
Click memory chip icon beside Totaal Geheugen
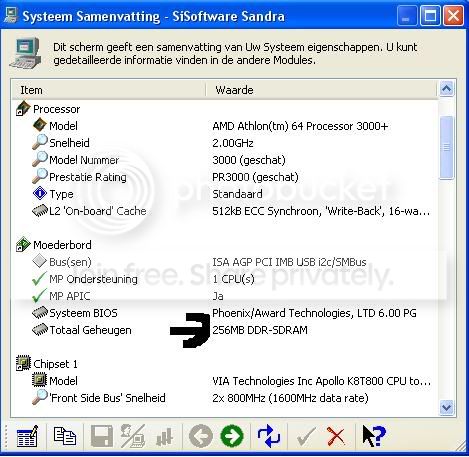pyautogui.click(x=40, y=330)
